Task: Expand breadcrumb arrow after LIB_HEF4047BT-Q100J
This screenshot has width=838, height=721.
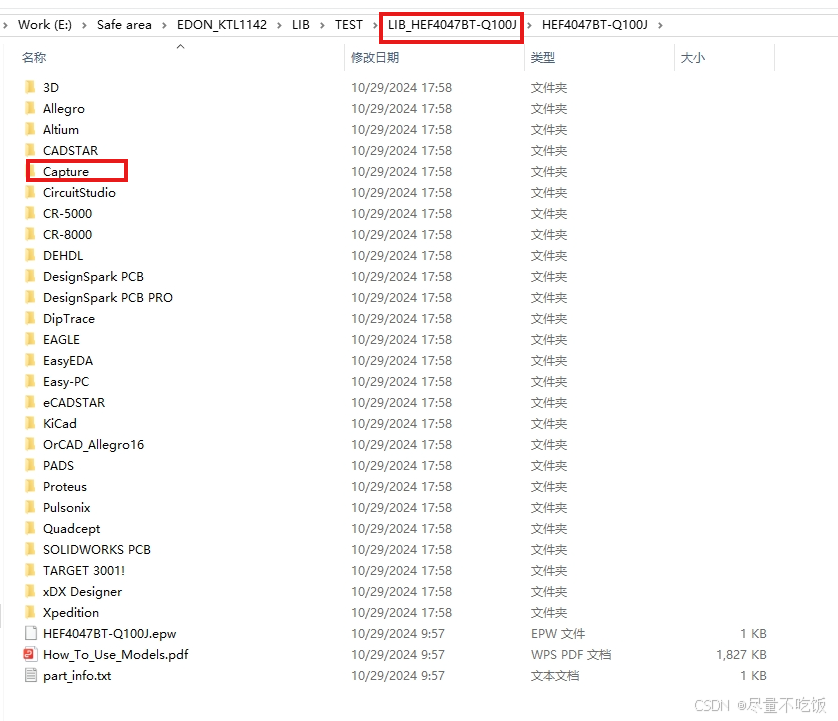Action: pos(529,25)
